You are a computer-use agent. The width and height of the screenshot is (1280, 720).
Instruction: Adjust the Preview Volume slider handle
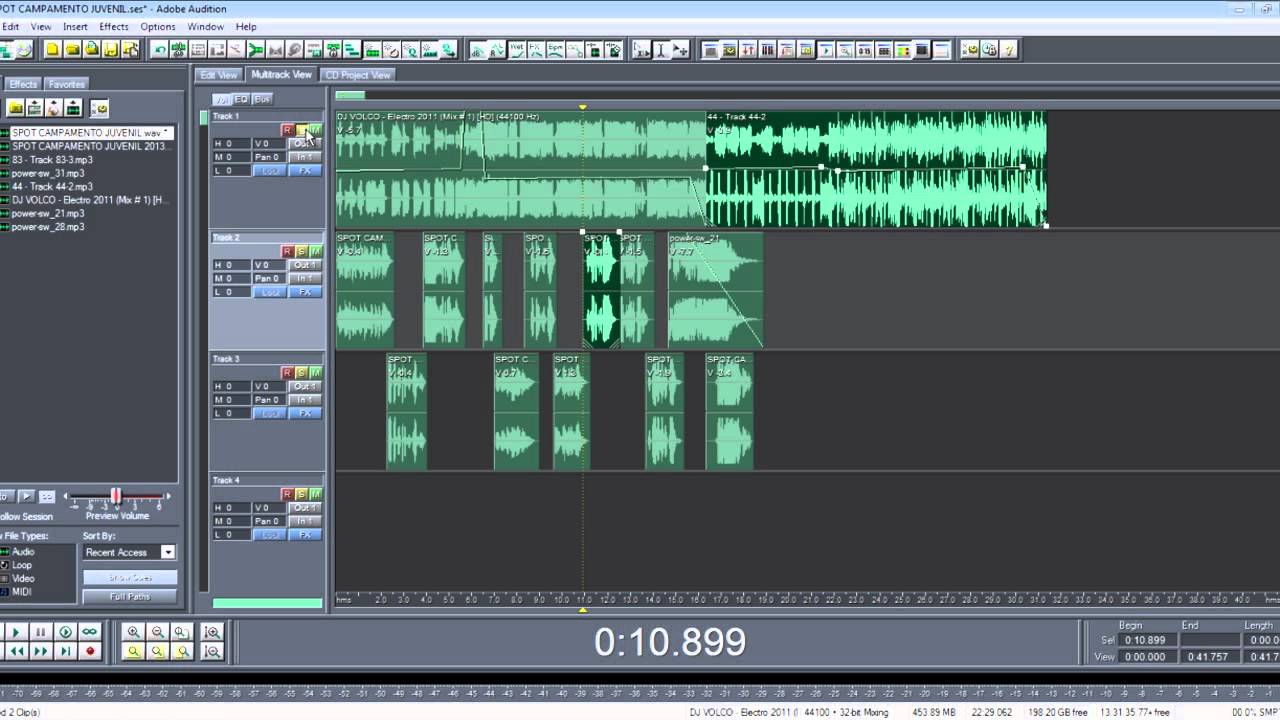tap(116, 497)
